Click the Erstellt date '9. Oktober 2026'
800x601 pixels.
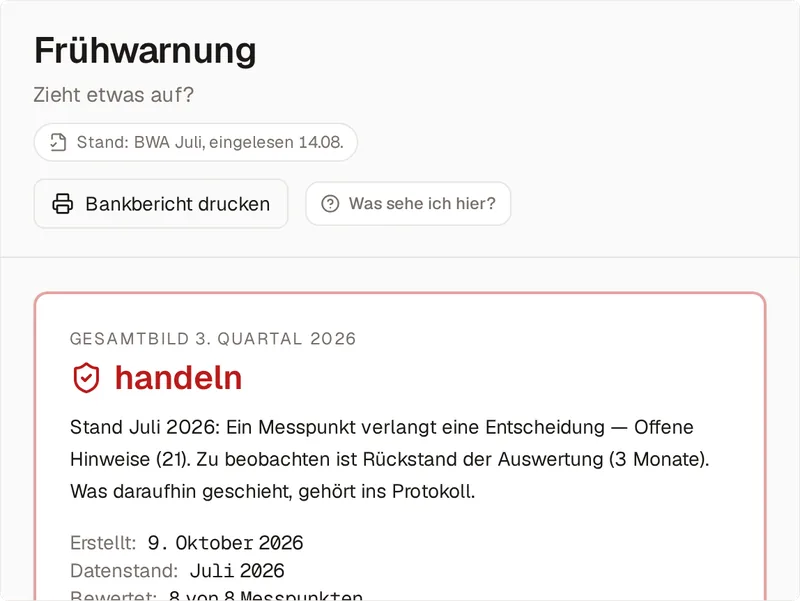(226, 543)
